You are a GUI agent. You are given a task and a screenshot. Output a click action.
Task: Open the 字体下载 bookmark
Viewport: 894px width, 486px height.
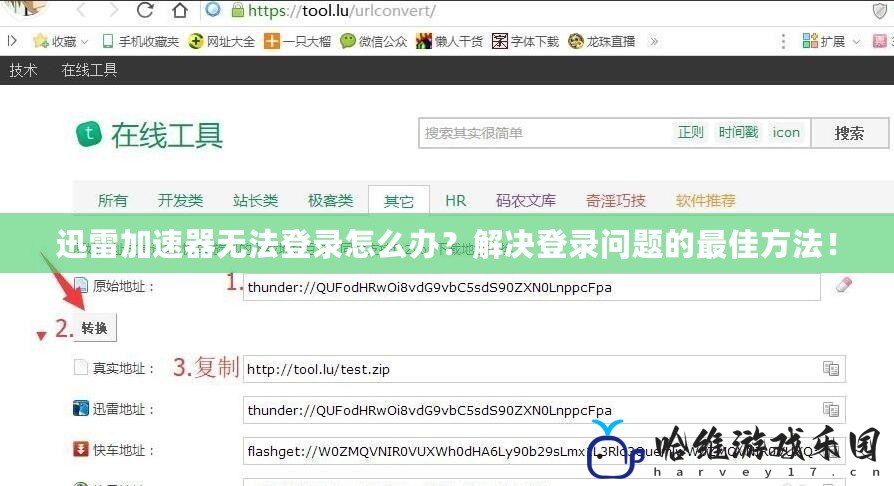(525, 42)
